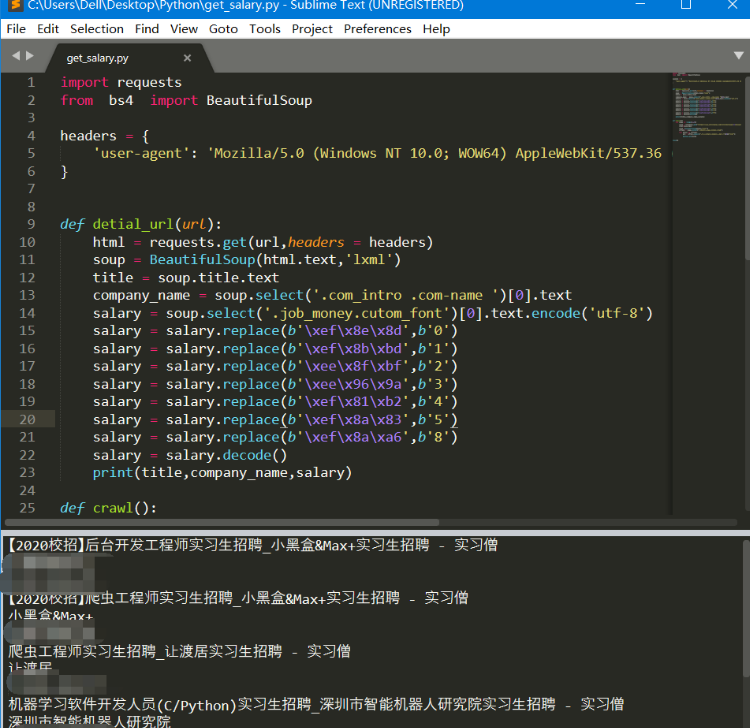This screenshot has height=728, width=750.
Task: Click 'salary.decode()' on line 22
Action: pyautogui.click(x=226, y=455)
